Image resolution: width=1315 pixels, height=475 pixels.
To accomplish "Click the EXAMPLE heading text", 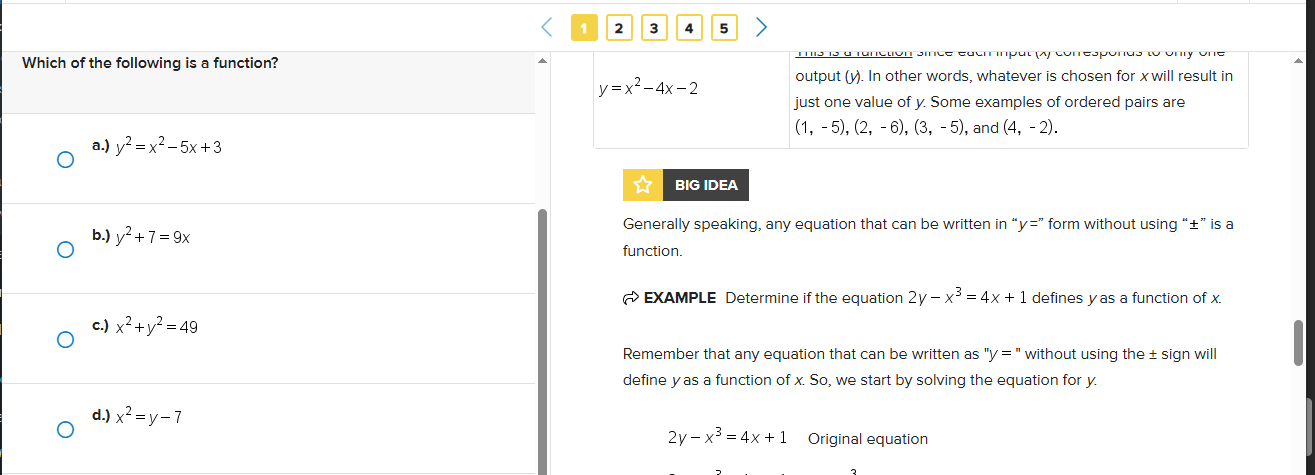I will (x=680, y=298).
